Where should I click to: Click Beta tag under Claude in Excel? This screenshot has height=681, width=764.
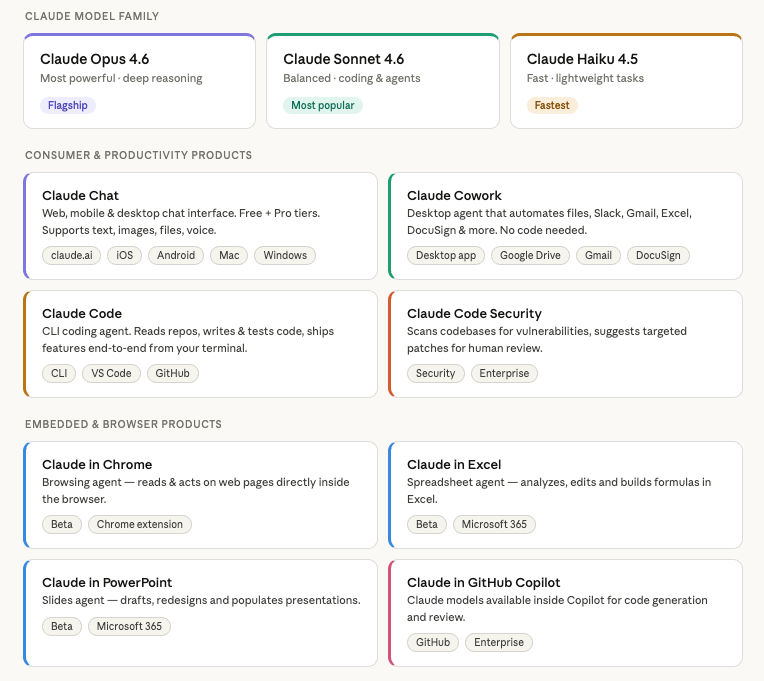(427, 524)
